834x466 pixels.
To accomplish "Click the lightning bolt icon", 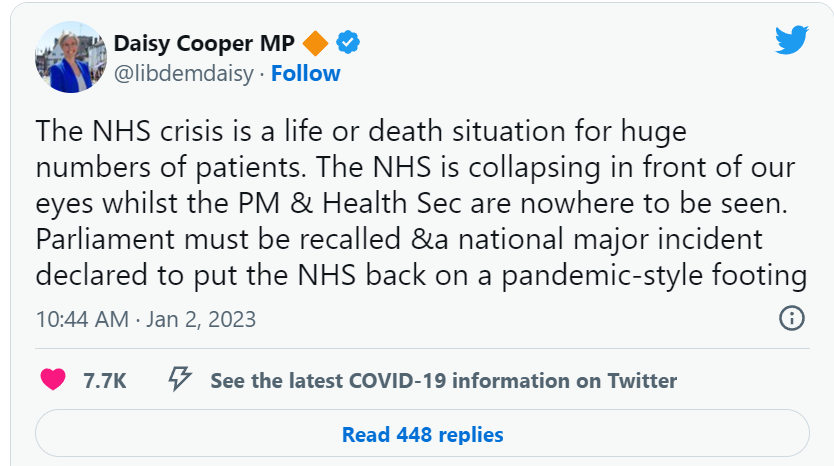I will (179, 380).
